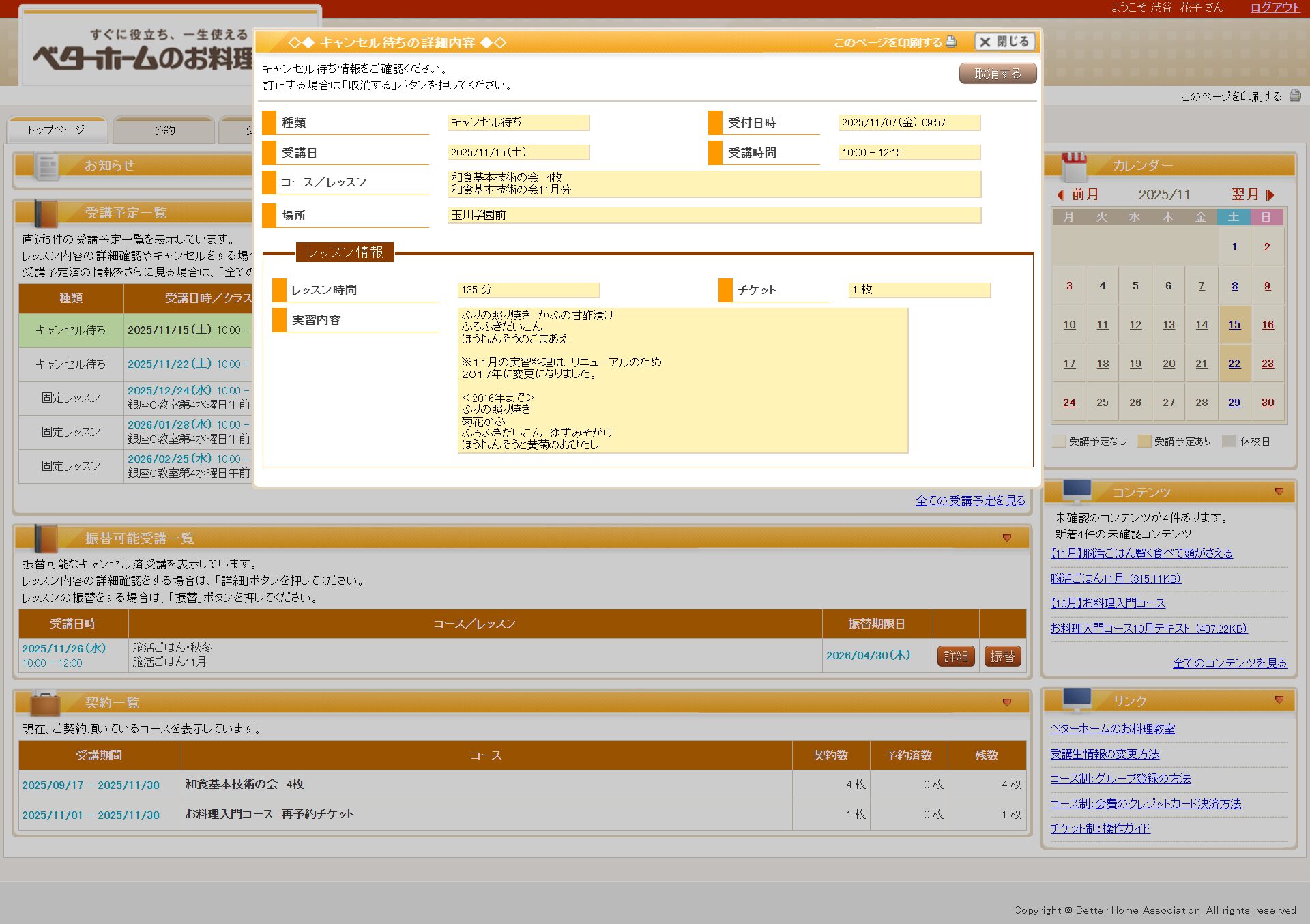Click the コンテンツ panel monitor icon
The height and width of the screenshot is (924, 1310).
click(1077, 491)
